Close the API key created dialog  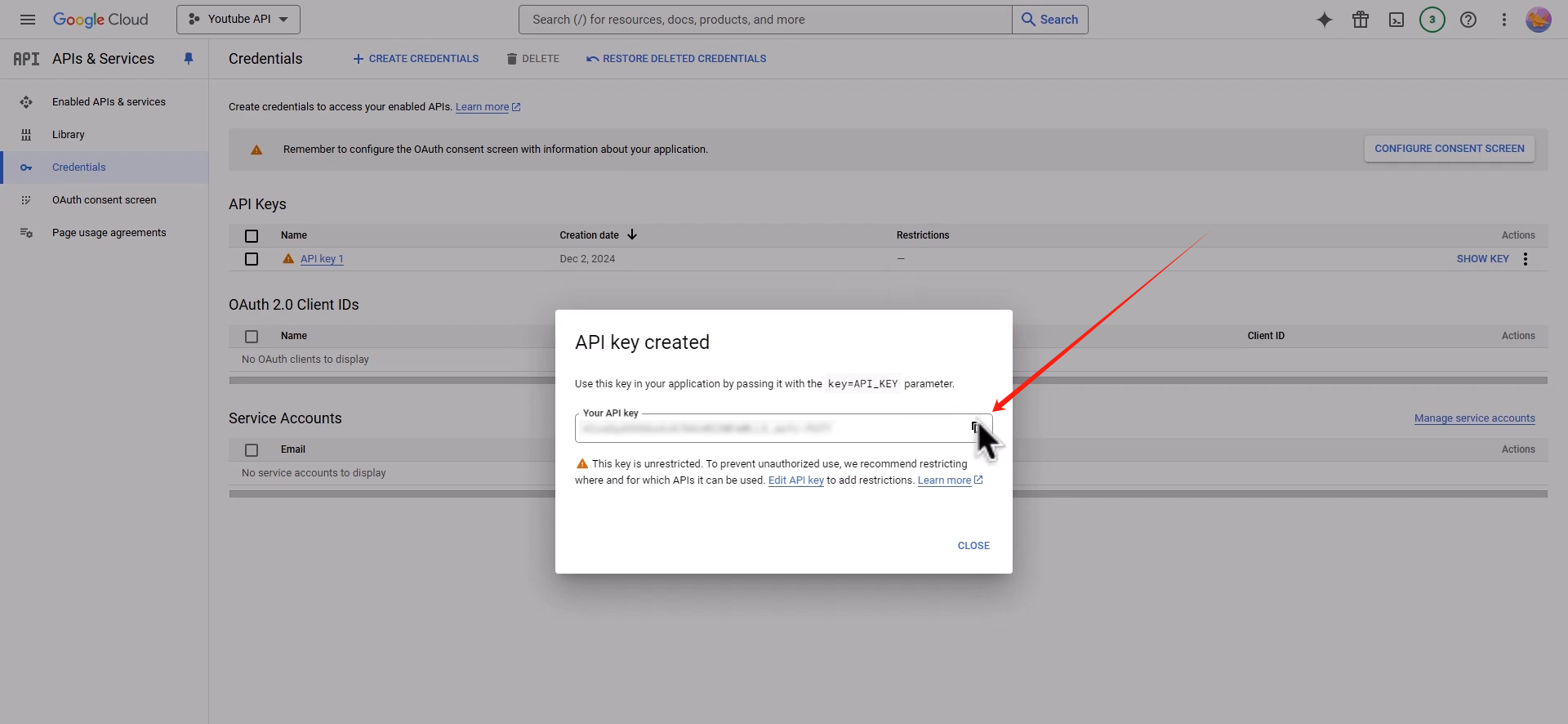coord(973,546)
